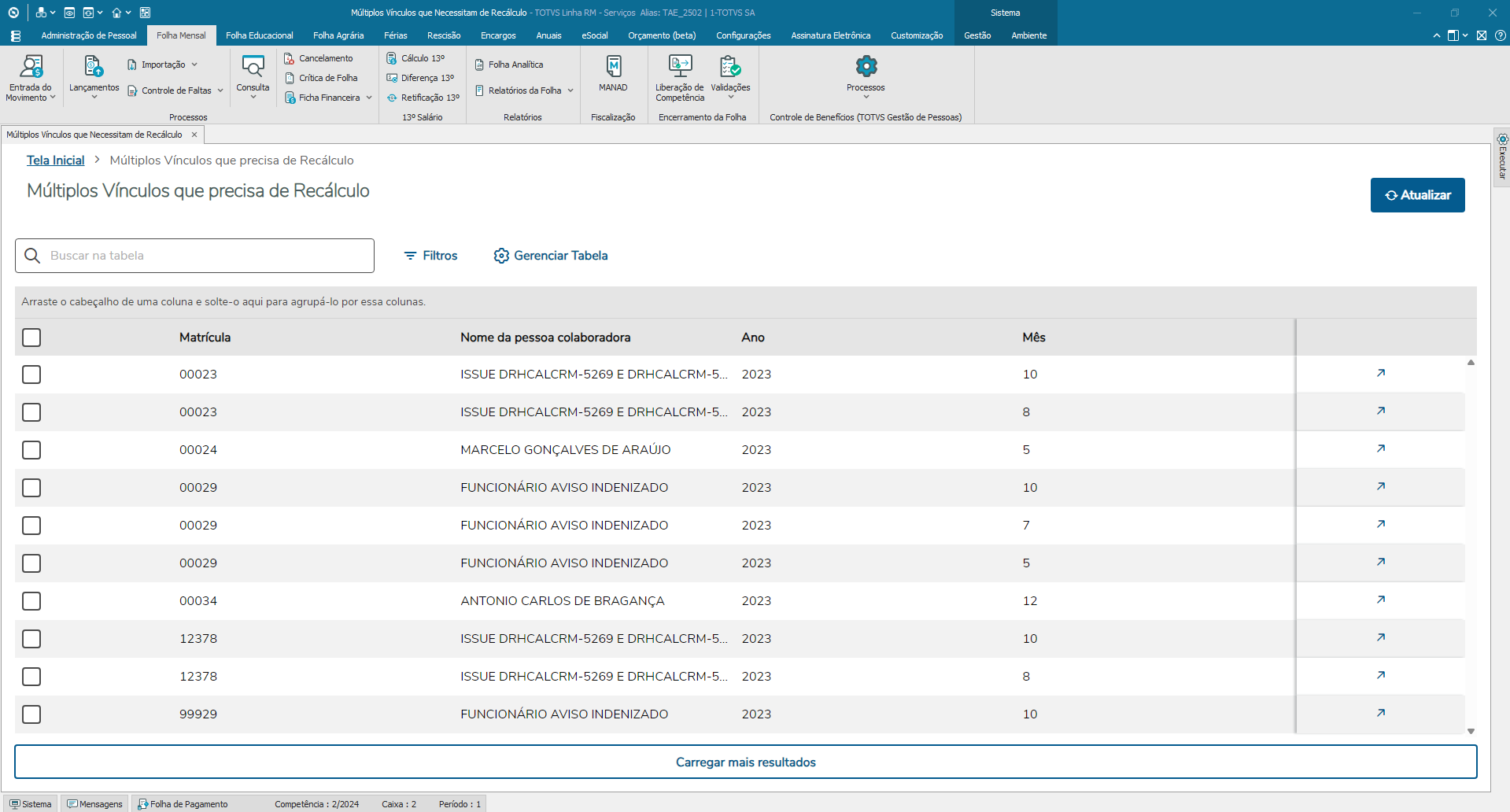Click the Consulta magnifier icon

tap(253, 66)
